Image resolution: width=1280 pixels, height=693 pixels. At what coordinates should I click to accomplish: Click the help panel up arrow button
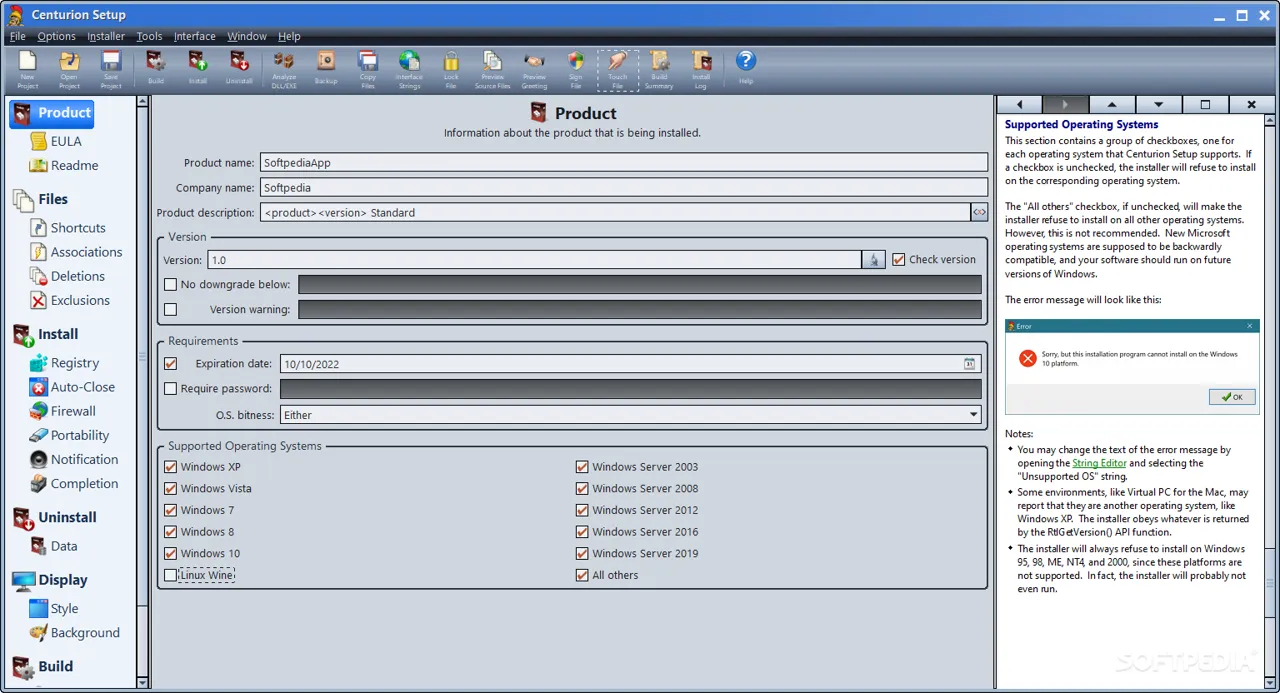tap(1112, 104)
